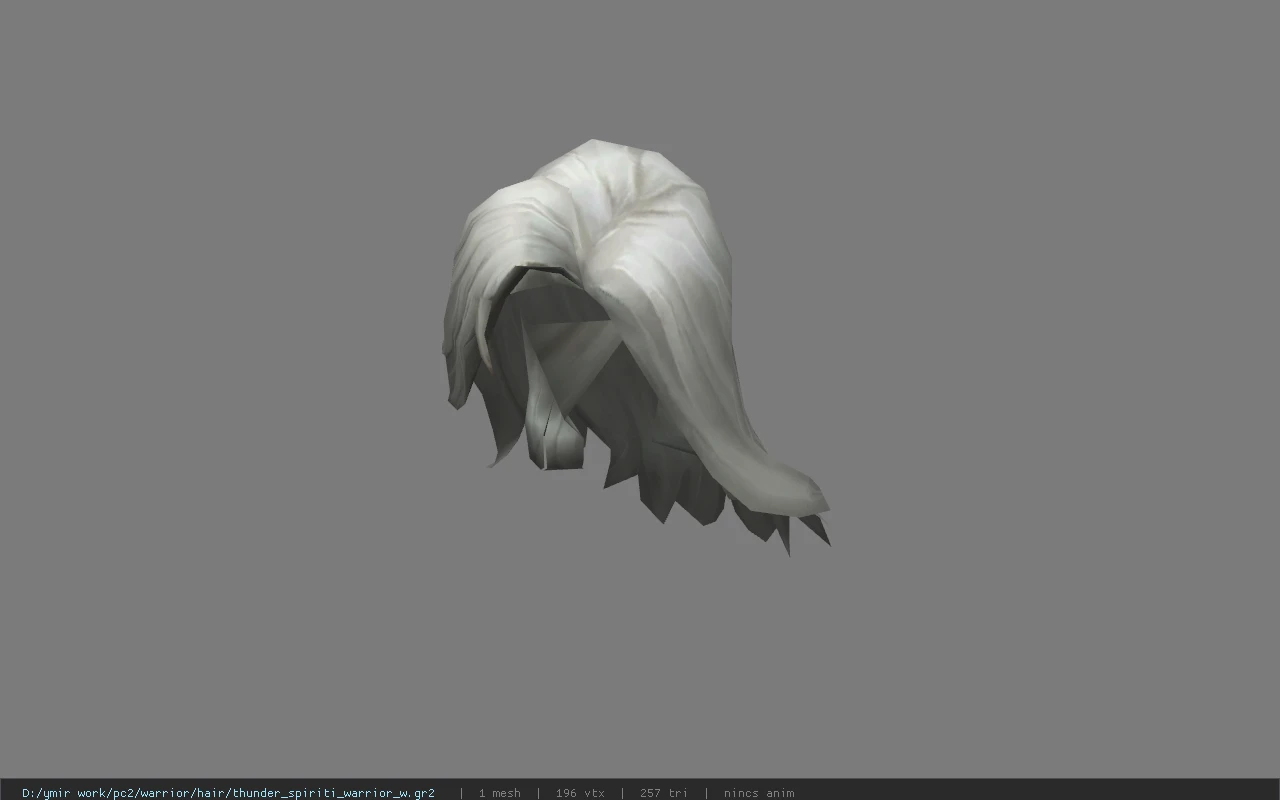Image resolution: width=1280 pixels, height=800 pixels.
Task: Click the loaded .gr2 file path in status bar
Action: [228, 793]
